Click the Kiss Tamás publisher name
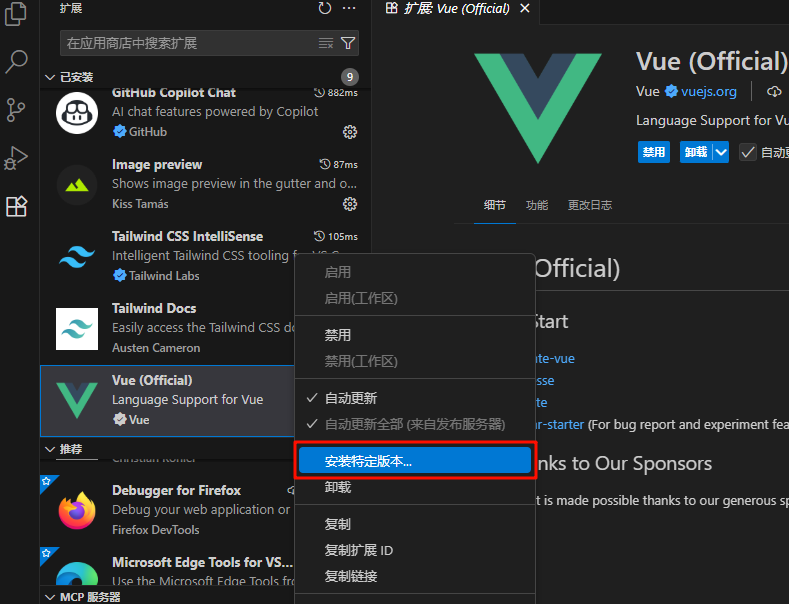 click(x=140, y=204)
